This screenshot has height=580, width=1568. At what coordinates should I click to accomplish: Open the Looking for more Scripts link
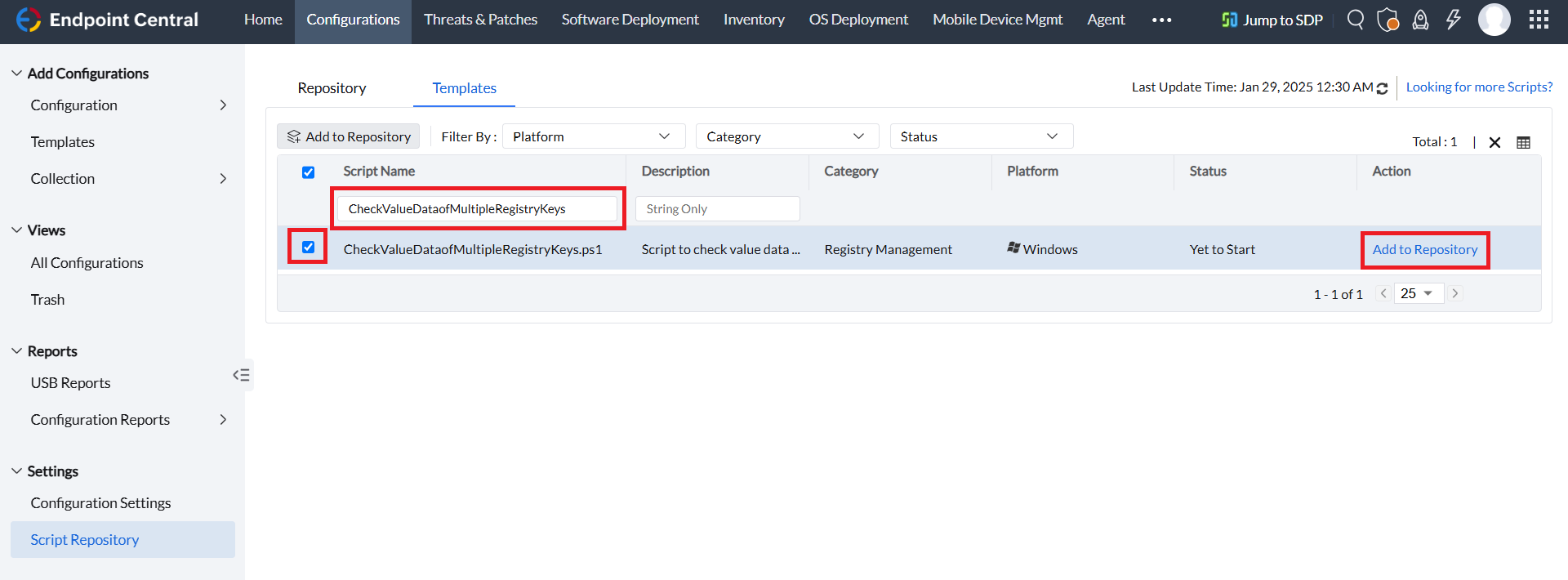[1479, 87]
